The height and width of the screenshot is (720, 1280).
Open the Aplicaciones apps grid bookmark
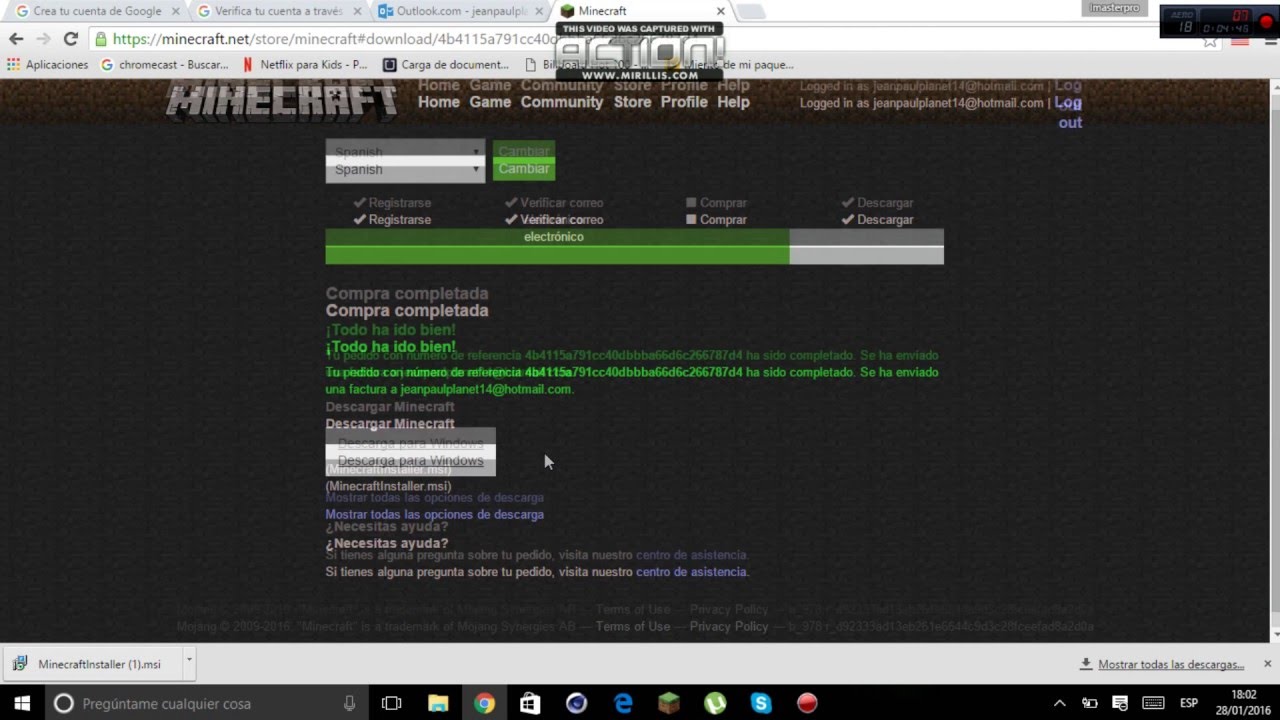pyautogui.click(x=48, y=64)
